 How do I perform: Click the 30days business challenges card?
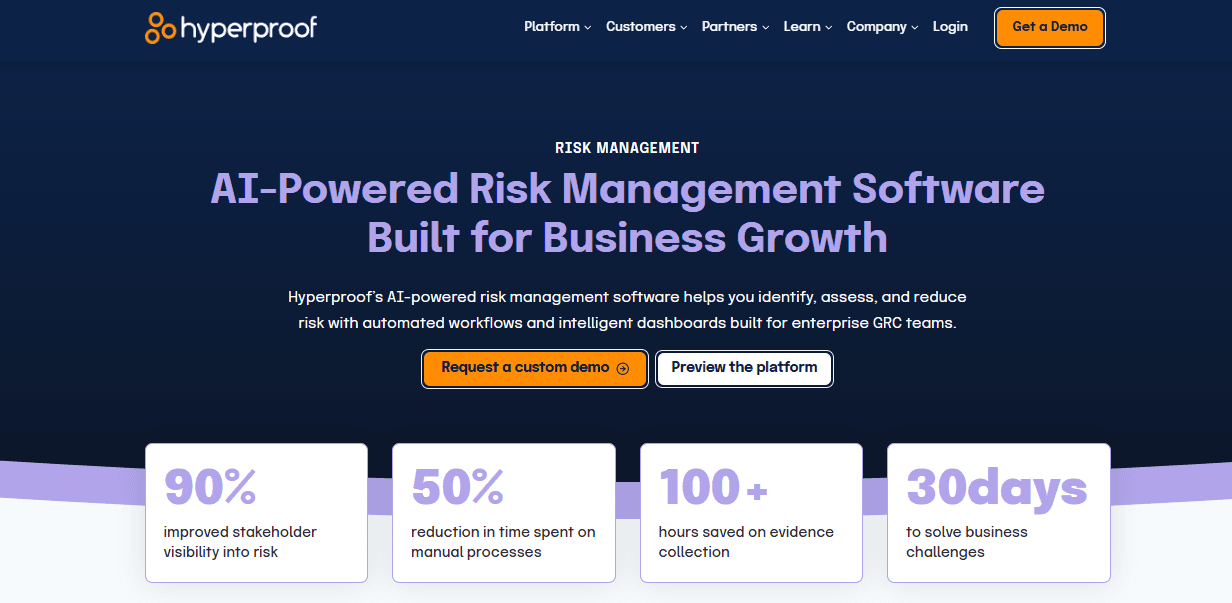[998, 513]
